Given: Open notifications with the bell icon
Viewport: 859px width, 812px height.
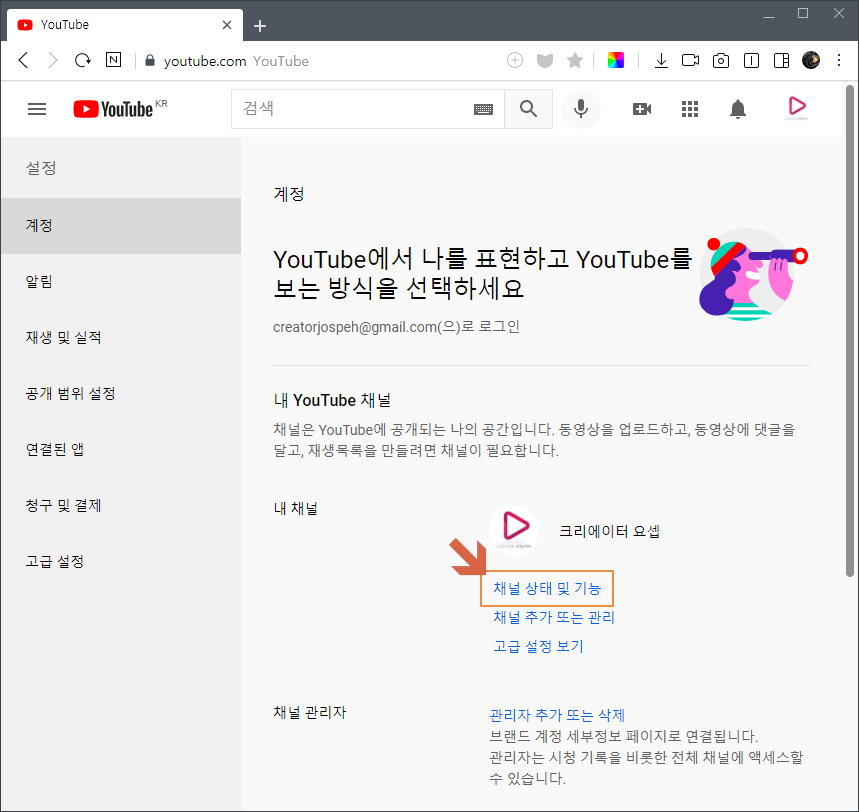Looking at the screenshot, I should pyautogui.click(x=738, y=109).
